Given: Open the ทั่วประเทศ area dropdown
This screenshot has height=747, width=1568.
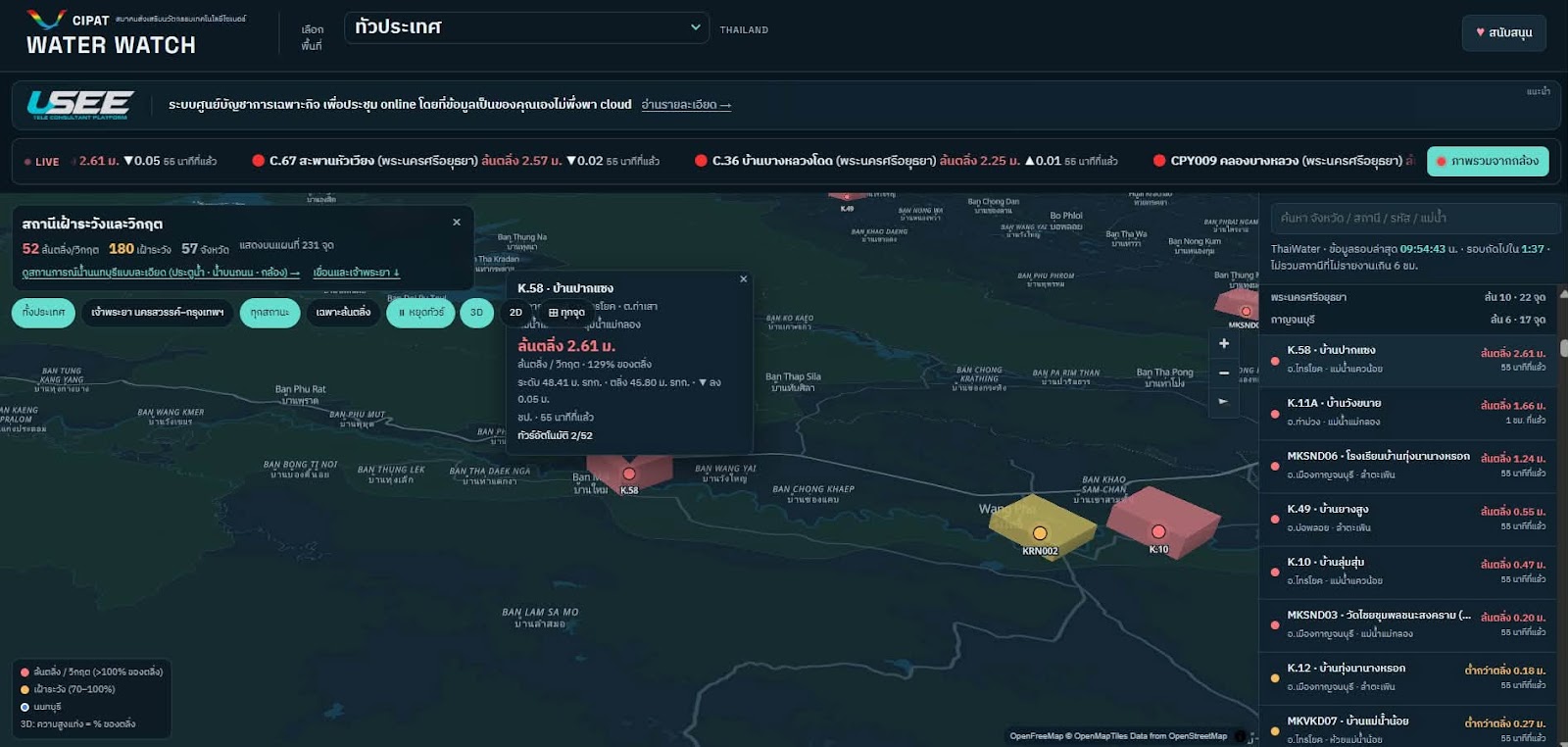Looking at the screenshot, I should point(526,27).
